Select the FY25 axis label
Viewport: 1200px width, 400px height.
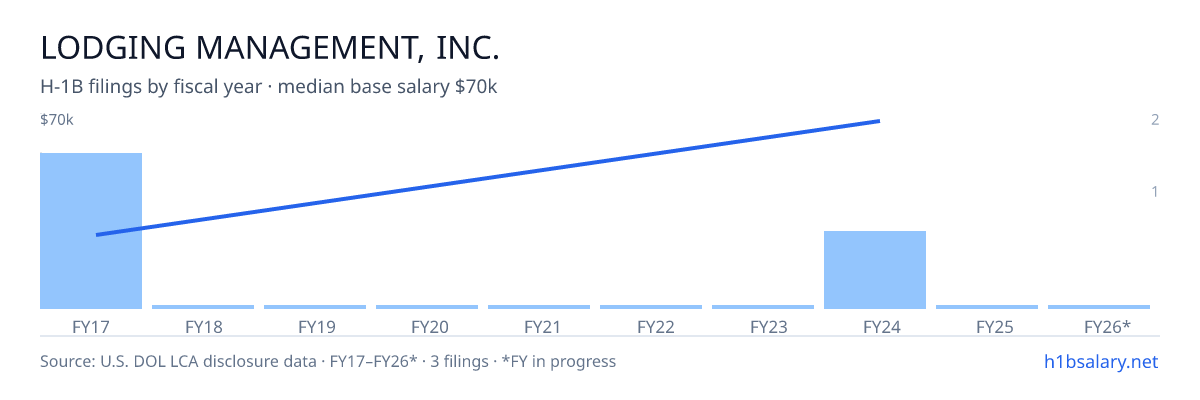point(987,327)
